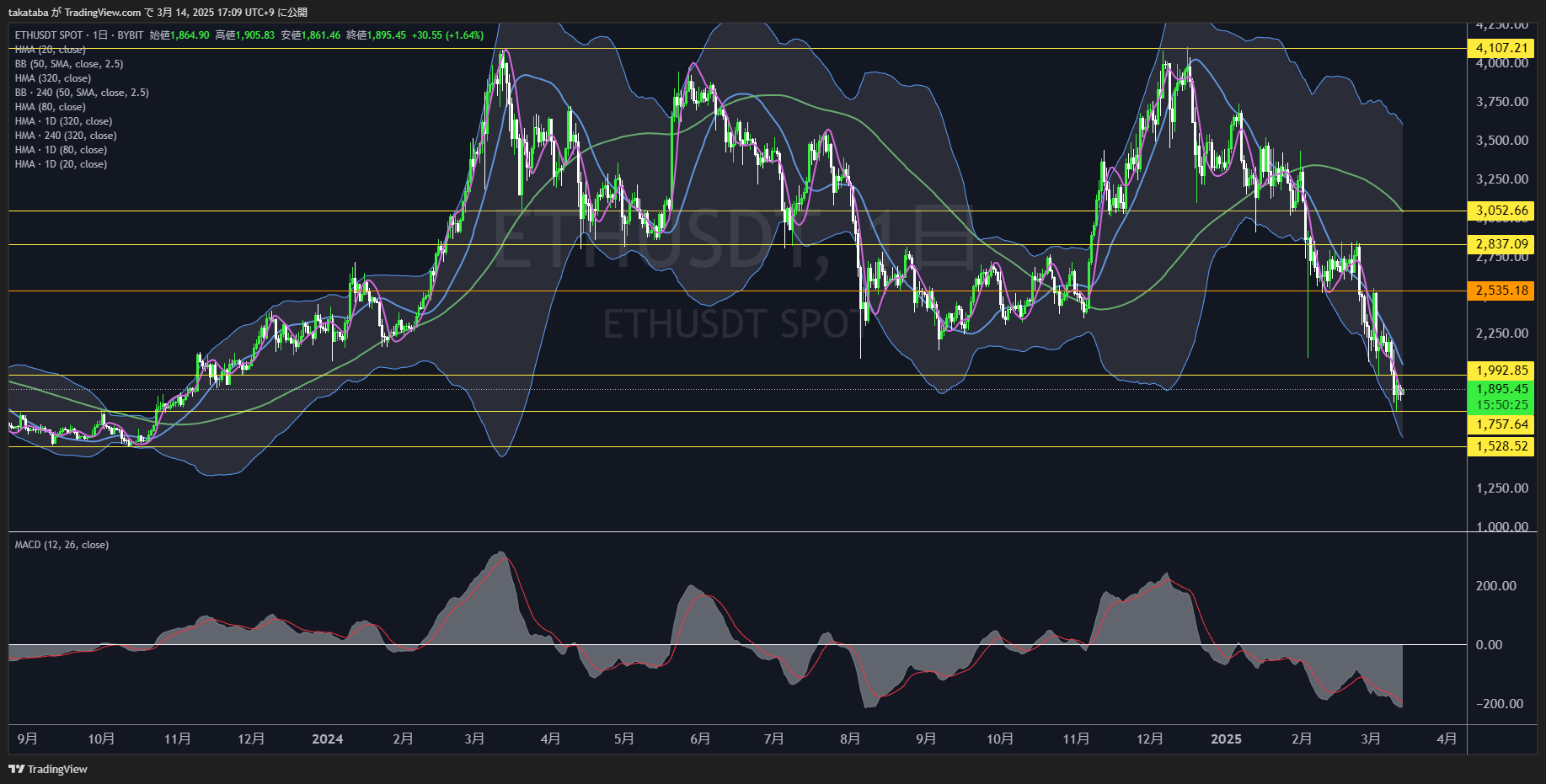The width and height of the screenshot is (1546, 784).
Task: Click 4,000.00 on the price axis
Action: point(1502,63)
